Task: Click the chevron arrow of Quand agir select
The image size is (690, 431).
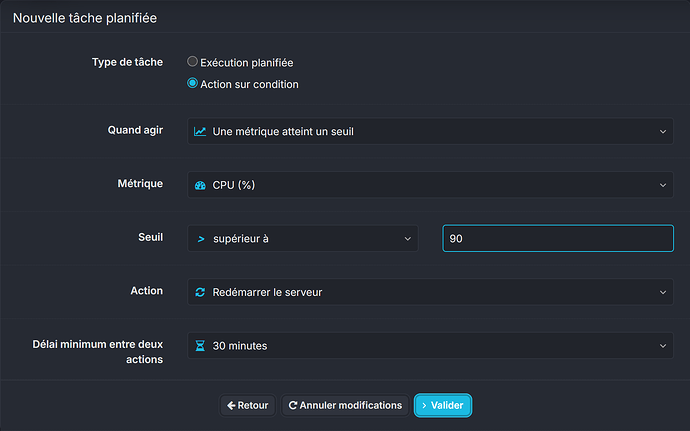Action: point(663,132)
